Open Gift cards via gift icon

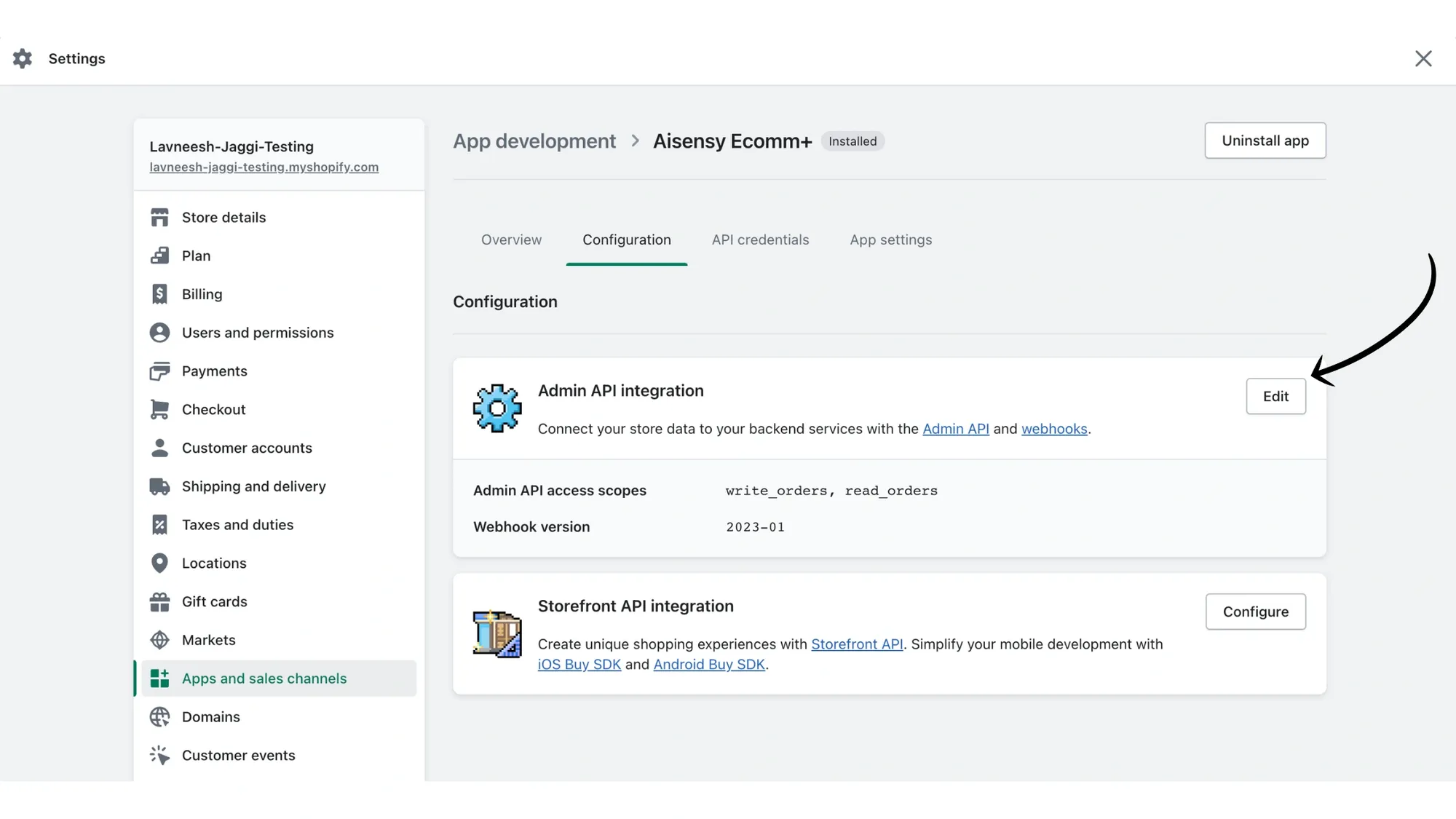point(159,601)
